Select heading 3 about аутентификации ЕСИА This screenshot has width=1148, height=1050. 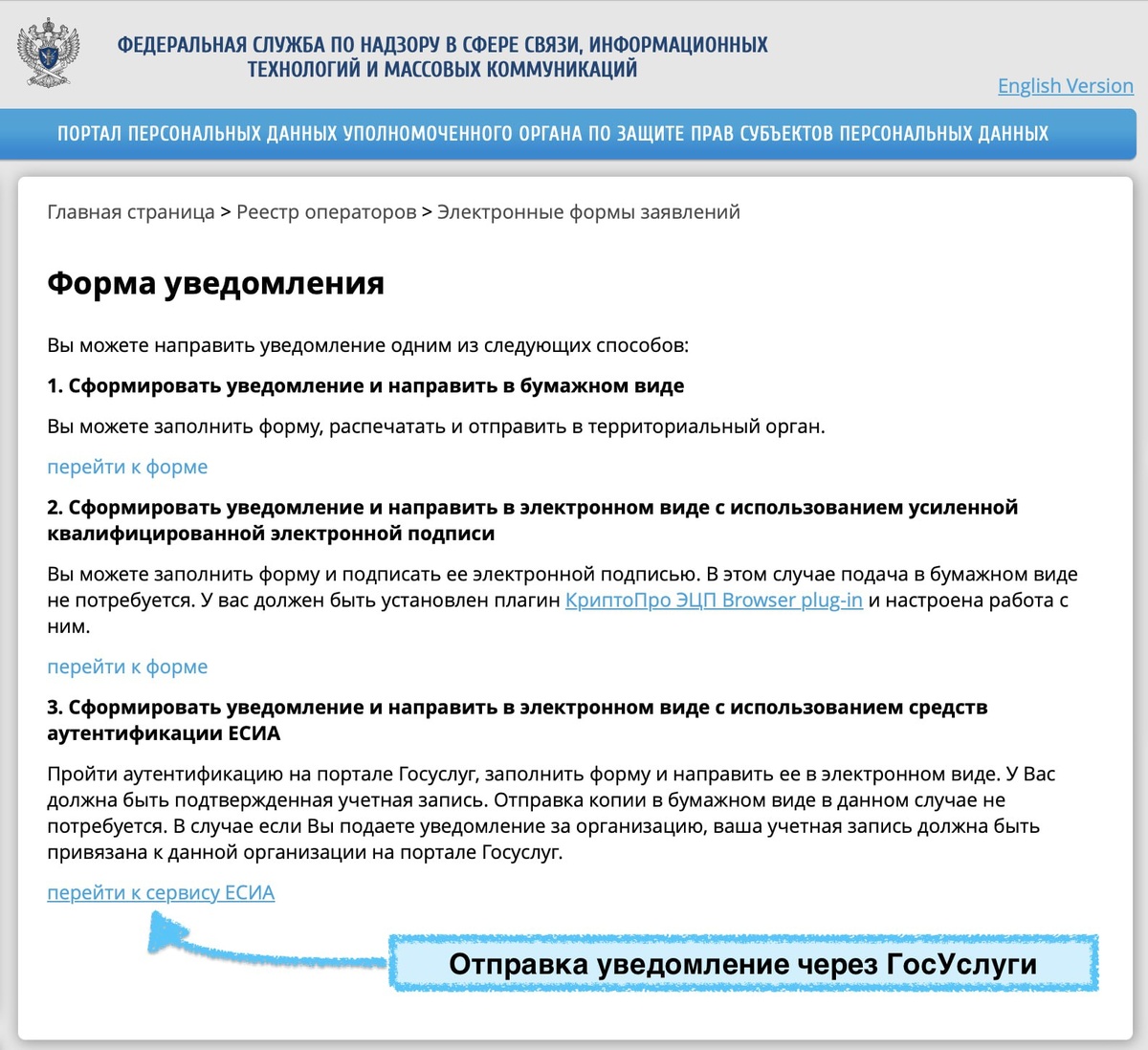[517, 720]
